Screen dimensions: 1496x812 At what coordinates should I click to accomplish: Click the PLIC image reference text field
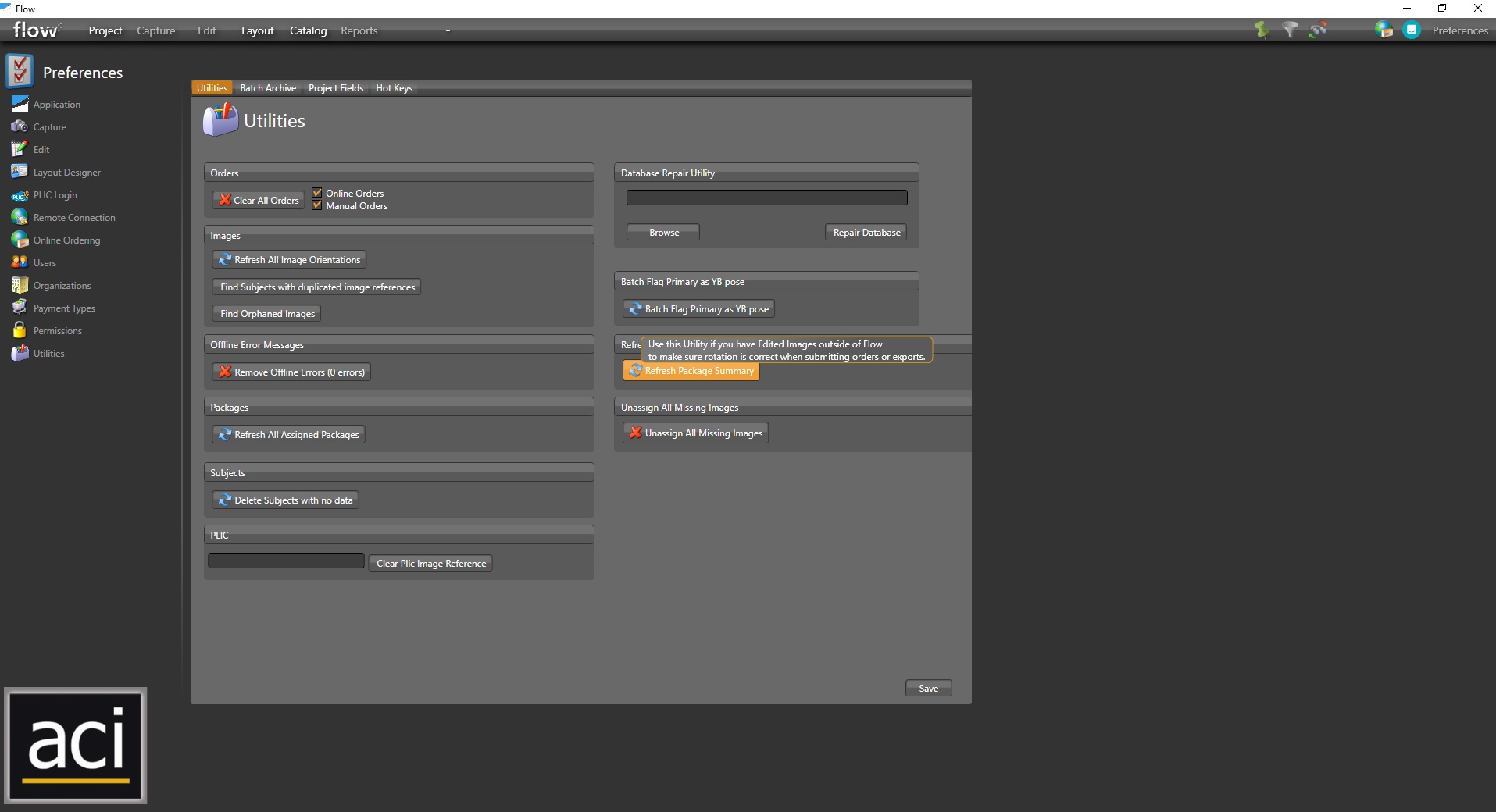coord(286,561)
